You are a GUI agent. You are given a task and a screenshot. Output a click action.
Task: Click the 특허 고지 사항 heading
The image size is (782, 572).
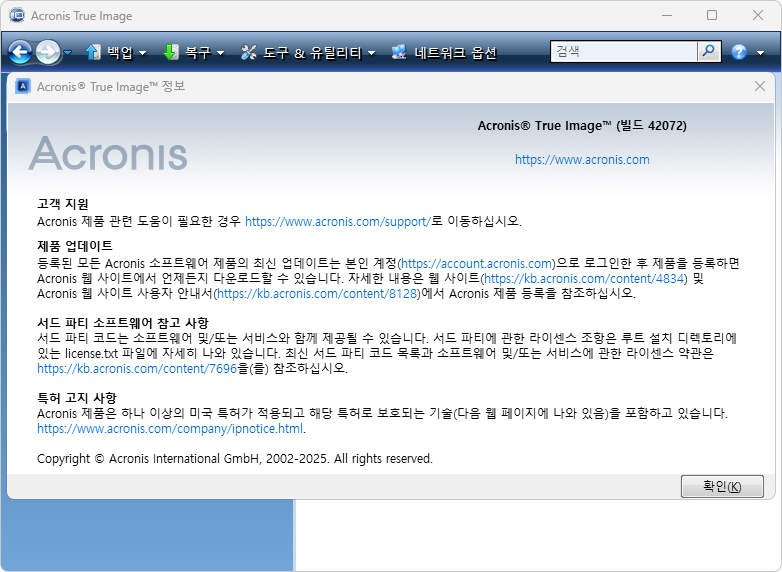(x=77, y=398)
